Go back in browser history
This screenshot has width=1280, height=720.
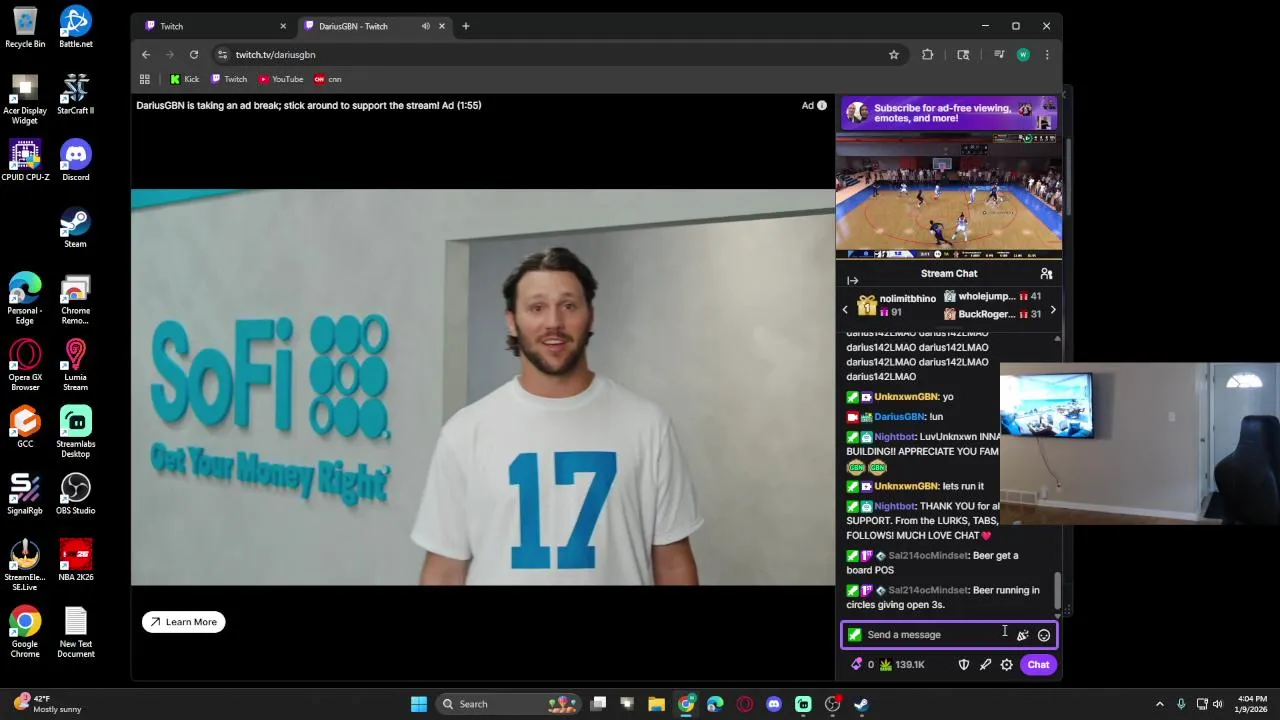click(146, 55)
